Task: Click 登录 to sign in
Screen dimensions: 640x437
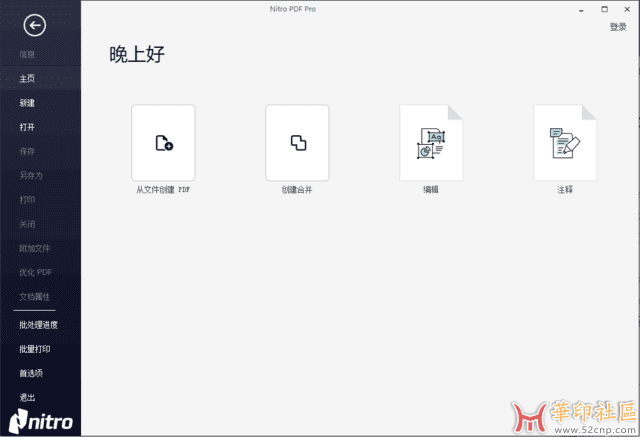Action: pos(618,27)
